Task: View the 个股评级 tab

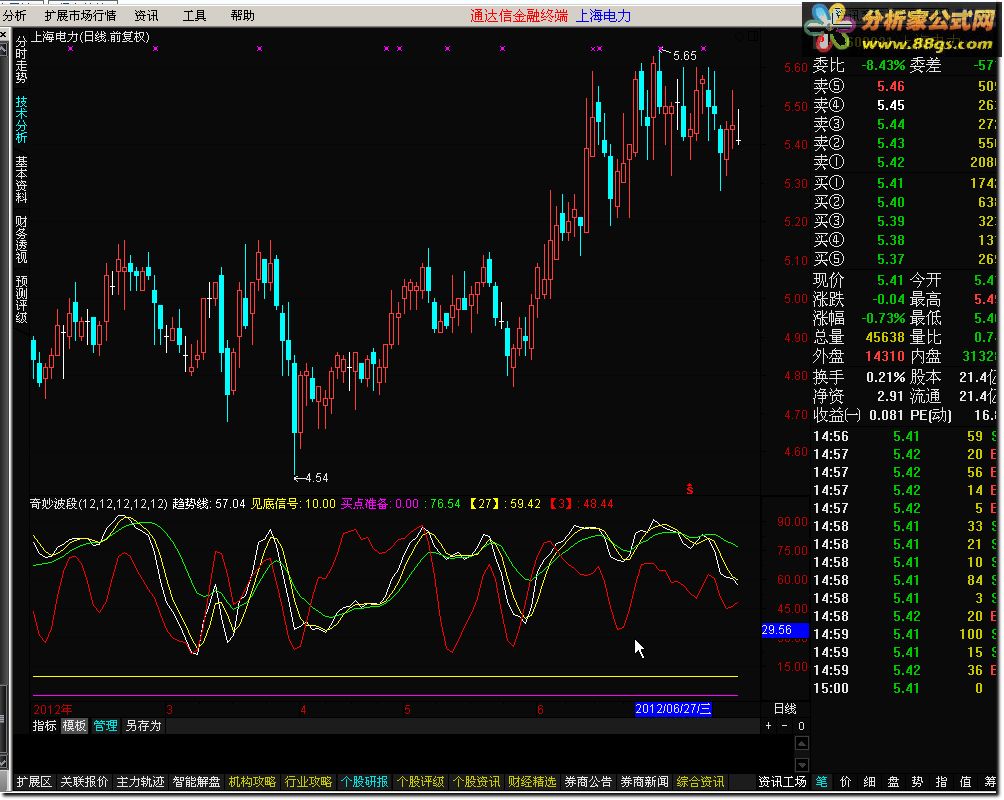Action: coord(421,781)
